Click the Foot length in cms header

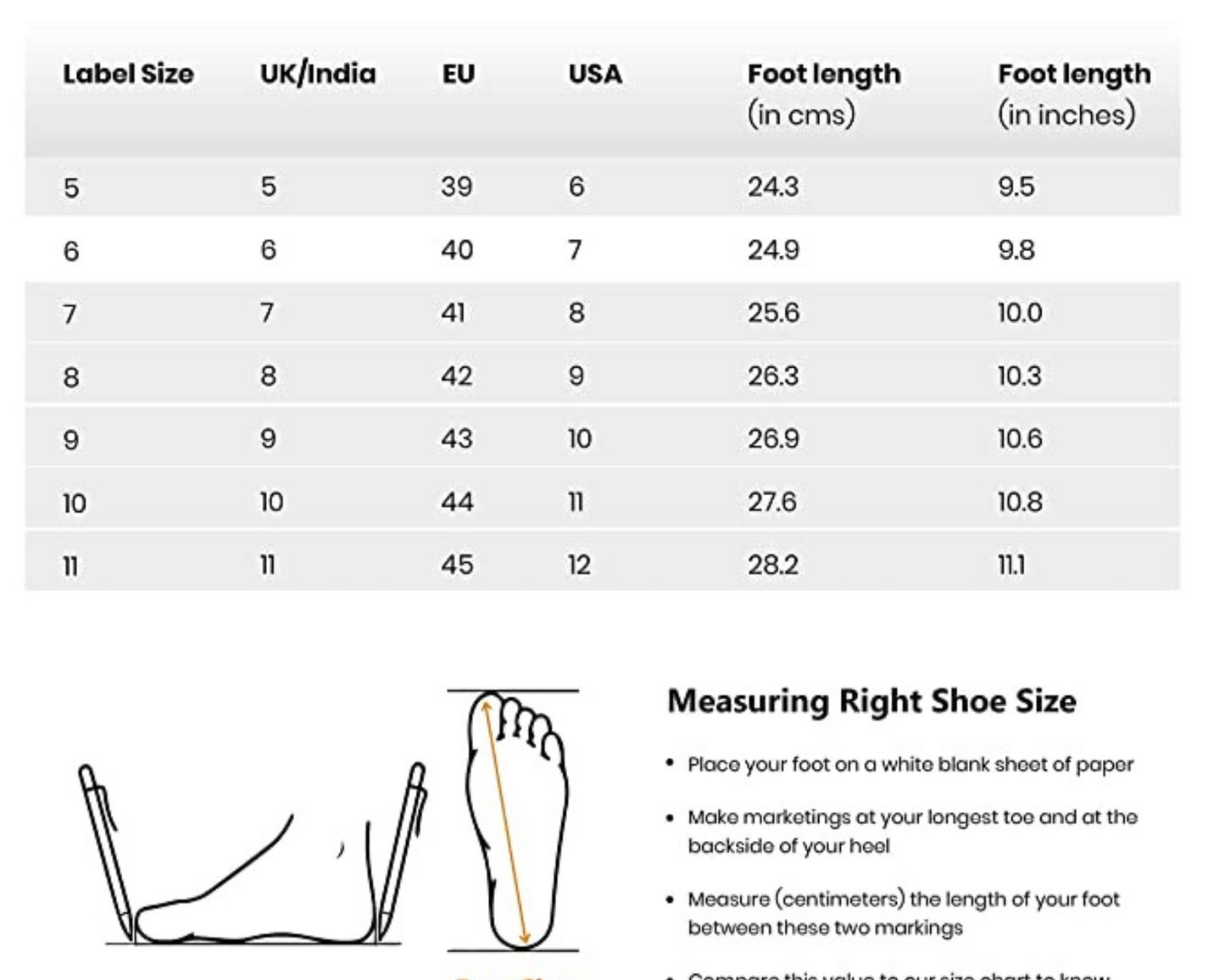(x=823, y=94)
